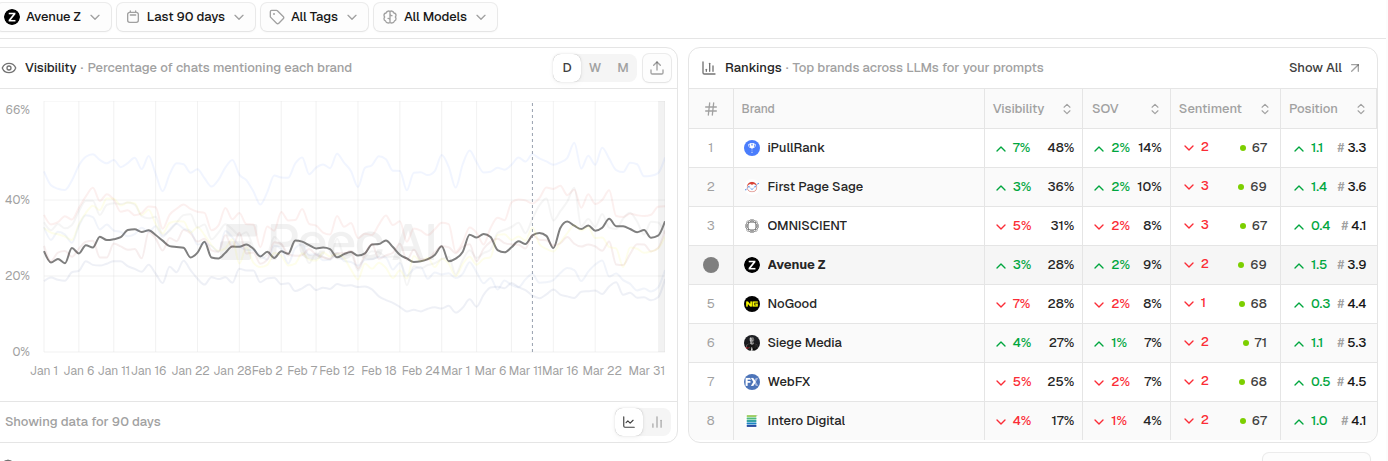Screen dimensions: 1388x461
Task: Click iPullRank visibility value 48%
Action: pyautogui.click(x=1060, y=148)
